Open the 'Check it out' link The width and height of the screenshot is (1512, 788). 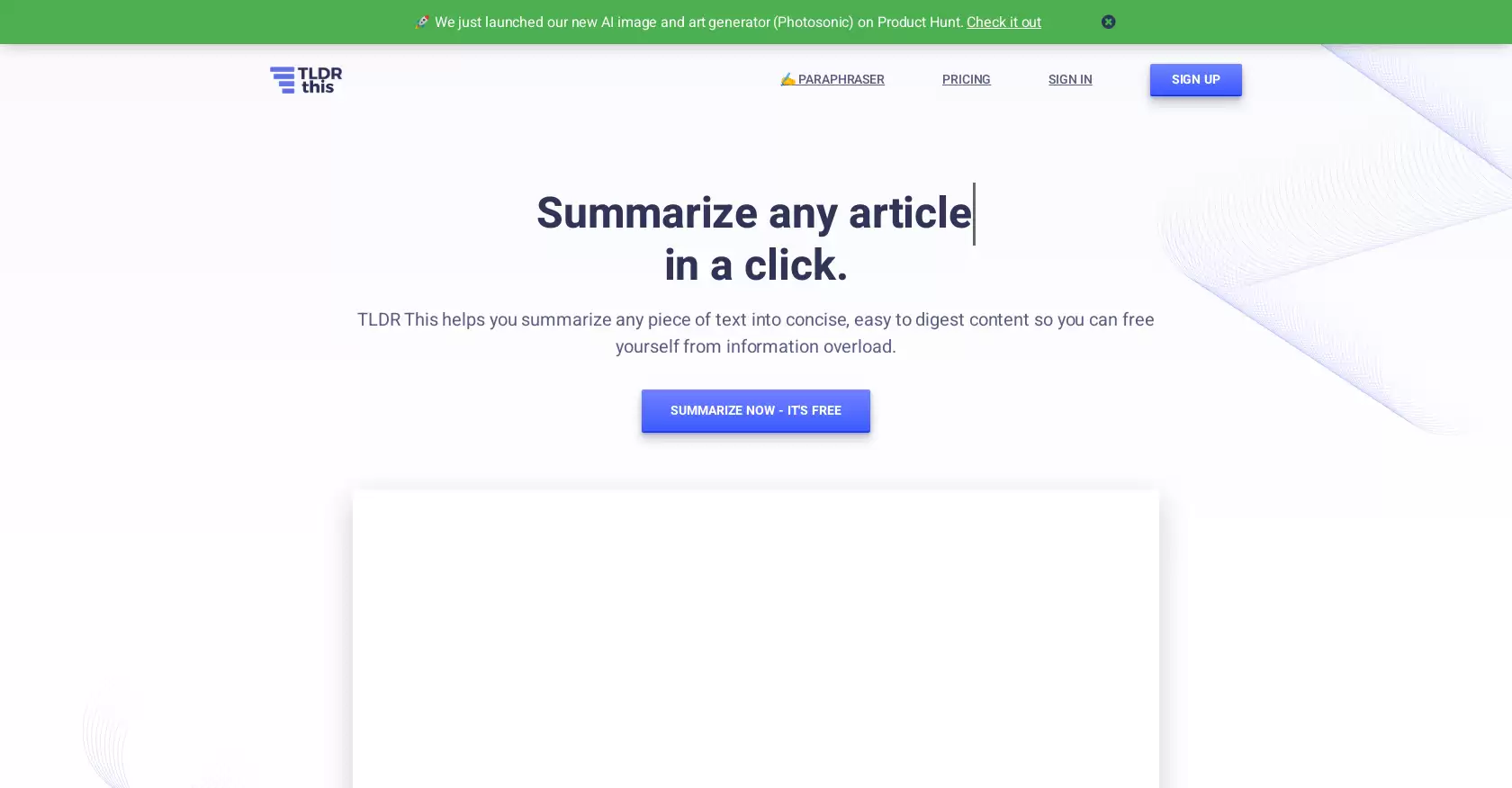click(x=1003, y=22)
